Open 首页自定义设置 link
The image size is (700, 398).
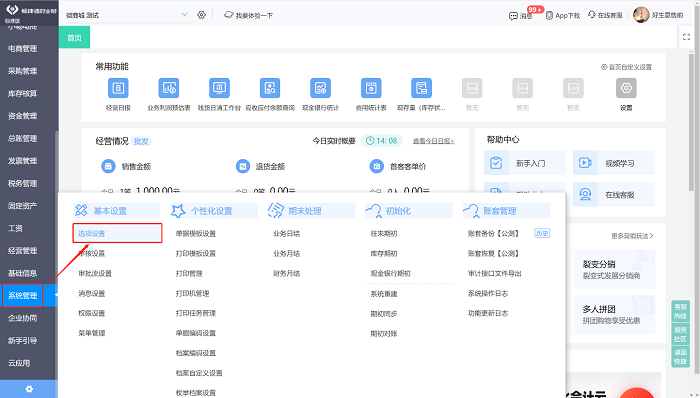[x=626, y=67]
